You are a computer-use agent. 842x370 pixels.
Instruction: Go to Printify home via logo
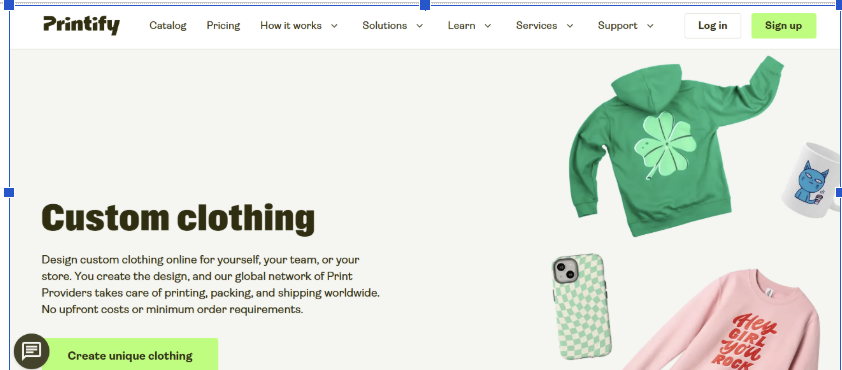[x=82, y=25]
